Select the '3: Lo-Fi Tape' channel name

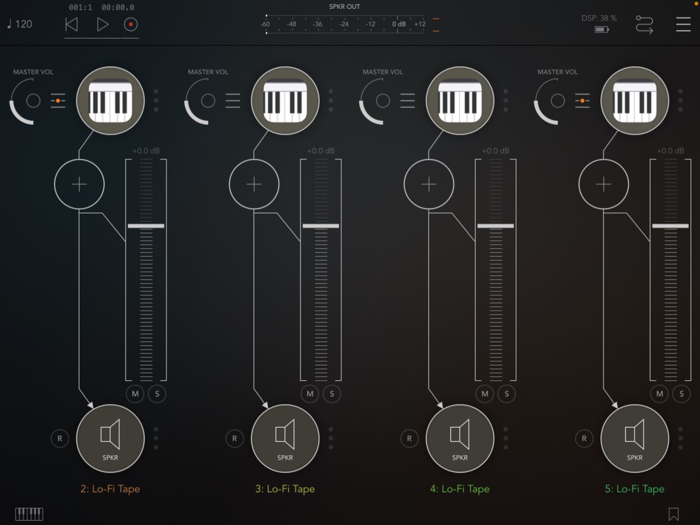coord(285,489)
